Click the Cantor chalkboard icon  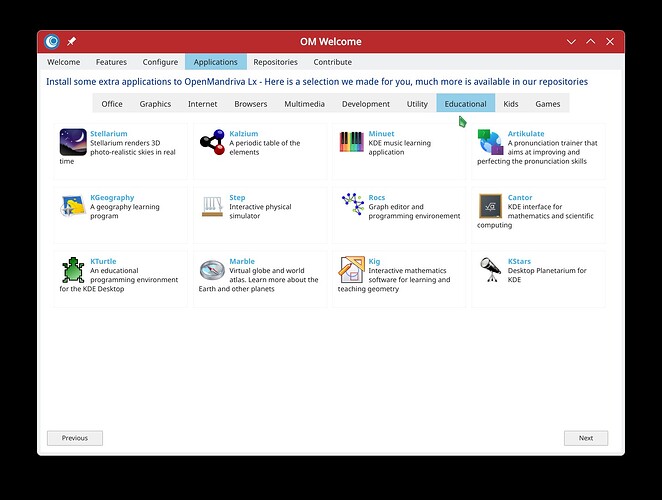pos(491,206)
